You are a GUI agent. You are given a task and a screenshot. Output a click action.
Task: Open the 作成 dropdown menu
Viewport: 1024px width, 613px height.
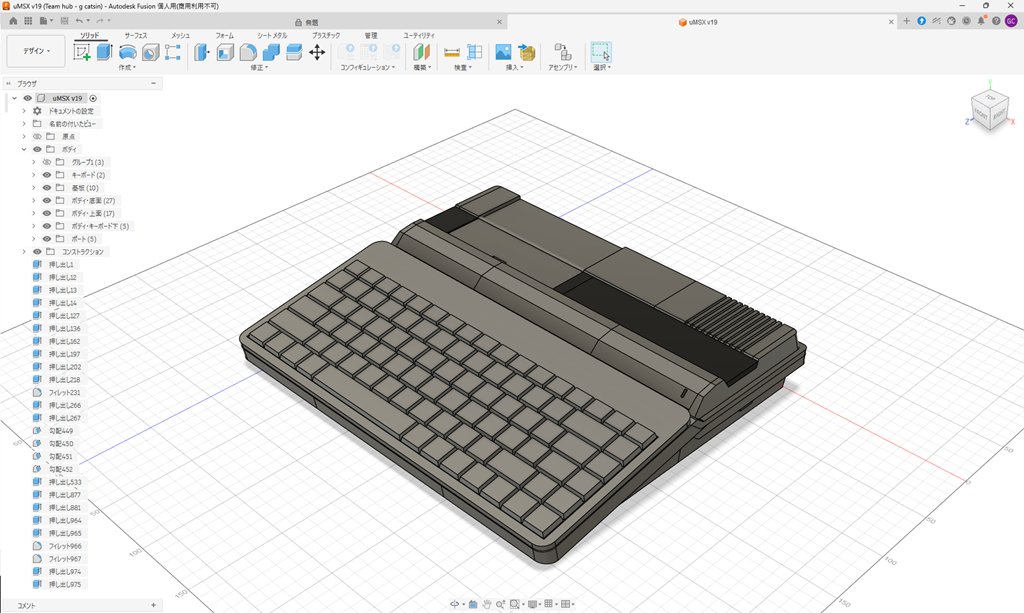(x=127, y=67)
